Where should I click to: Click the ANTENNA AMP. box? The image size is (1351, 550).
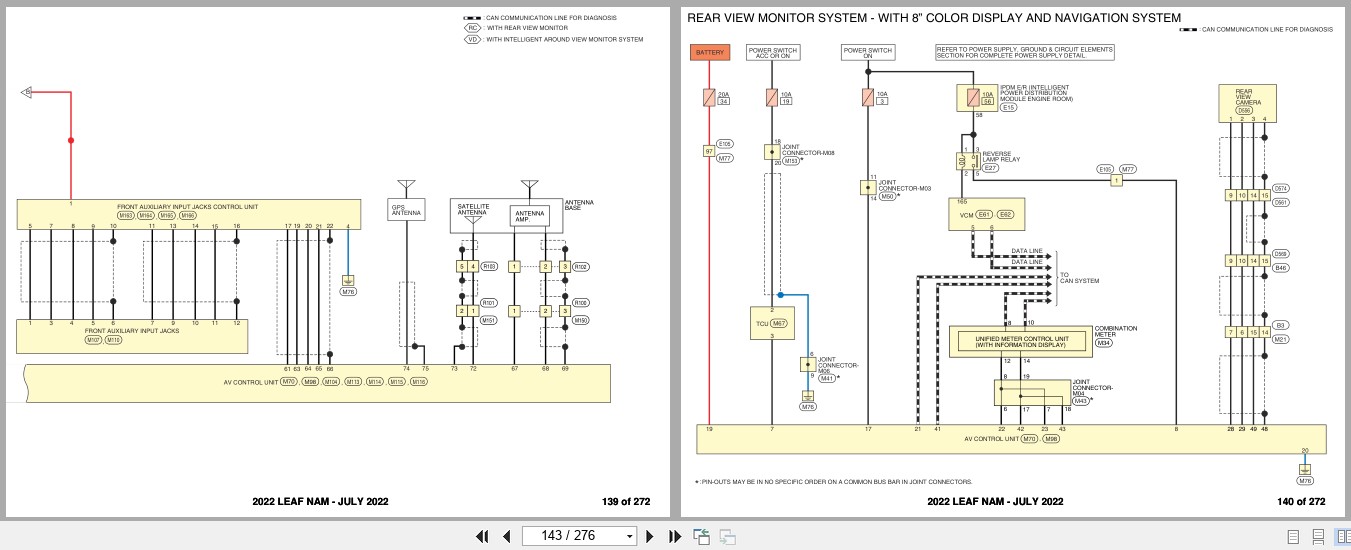pos(530,214)
